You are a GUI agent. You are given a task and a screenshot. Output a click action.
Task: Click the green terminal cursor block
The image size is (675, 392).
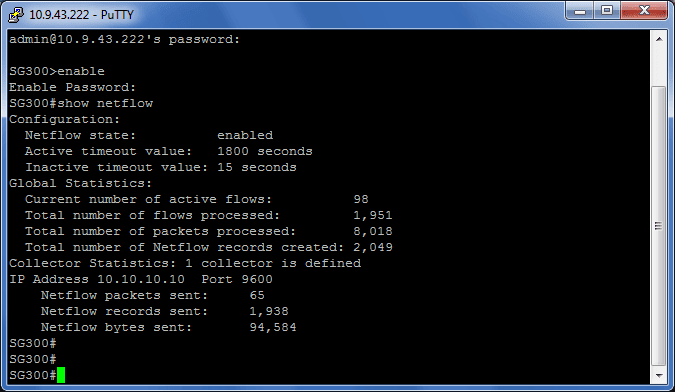click(61, 375)
